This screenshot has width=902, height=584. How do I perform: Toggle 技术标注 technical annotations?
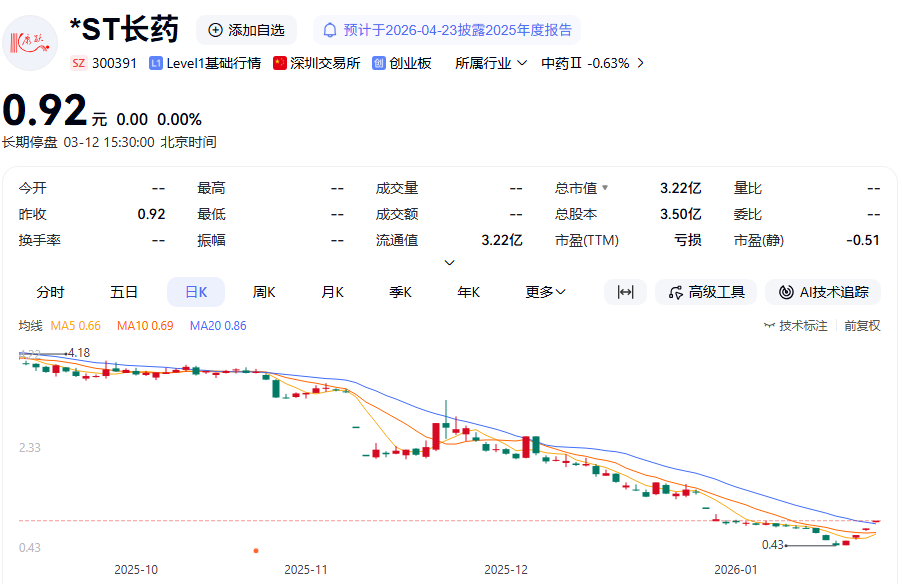coord(795,326)
